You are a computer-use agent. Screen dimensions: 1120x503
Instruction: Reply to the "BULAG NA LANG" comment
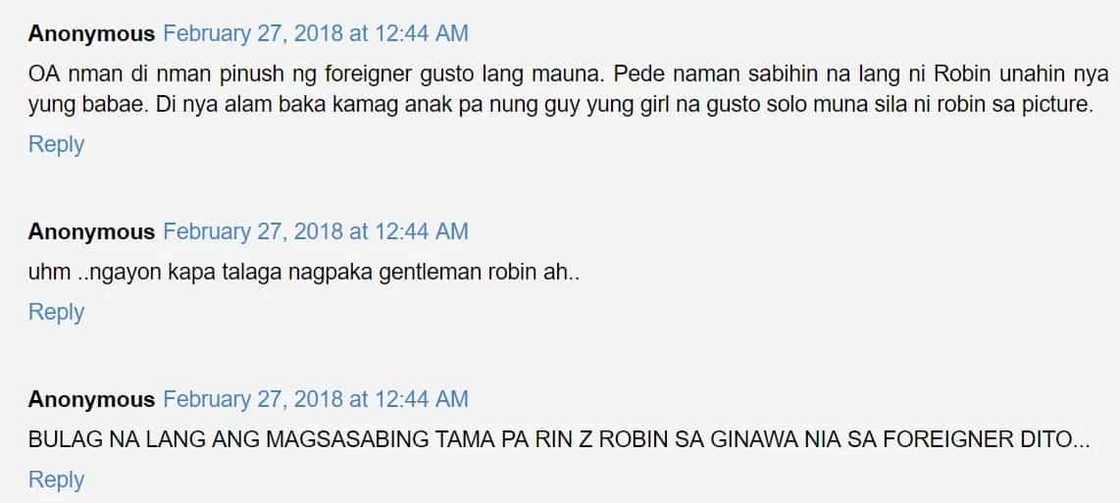[x=56, y=480]
